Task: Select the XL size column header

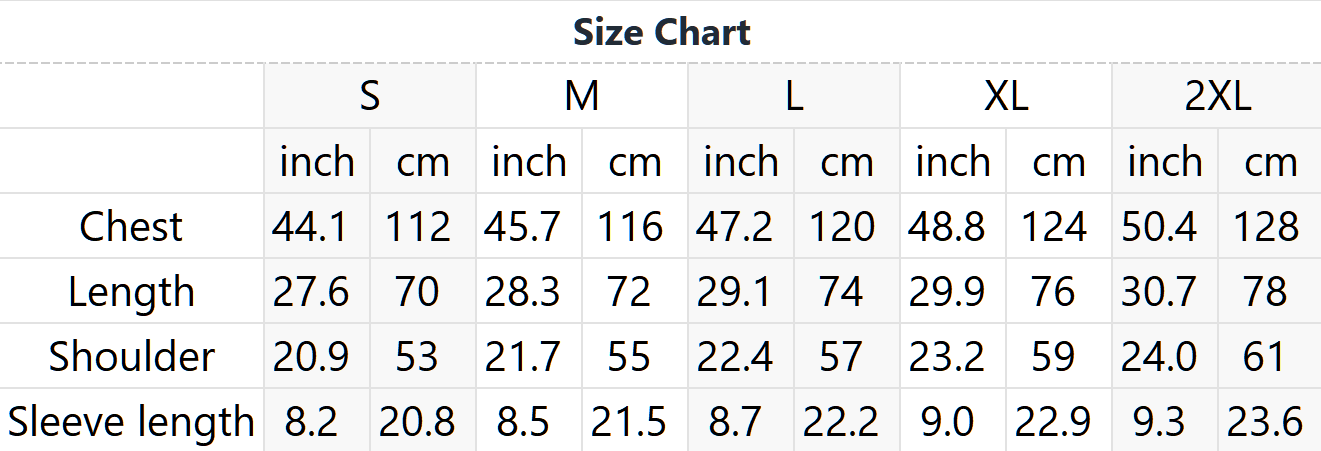Action: 1006,96
